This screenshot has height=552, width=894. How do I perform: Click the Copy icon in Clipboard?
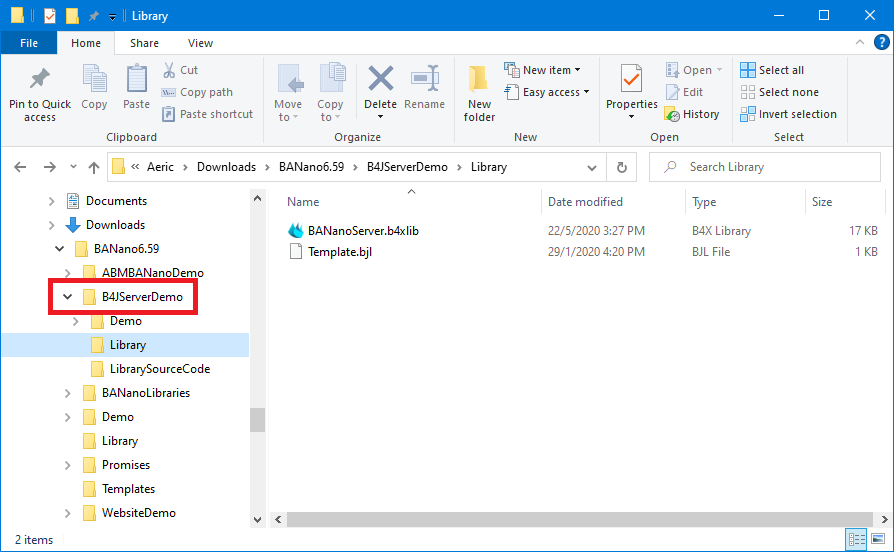94,79
